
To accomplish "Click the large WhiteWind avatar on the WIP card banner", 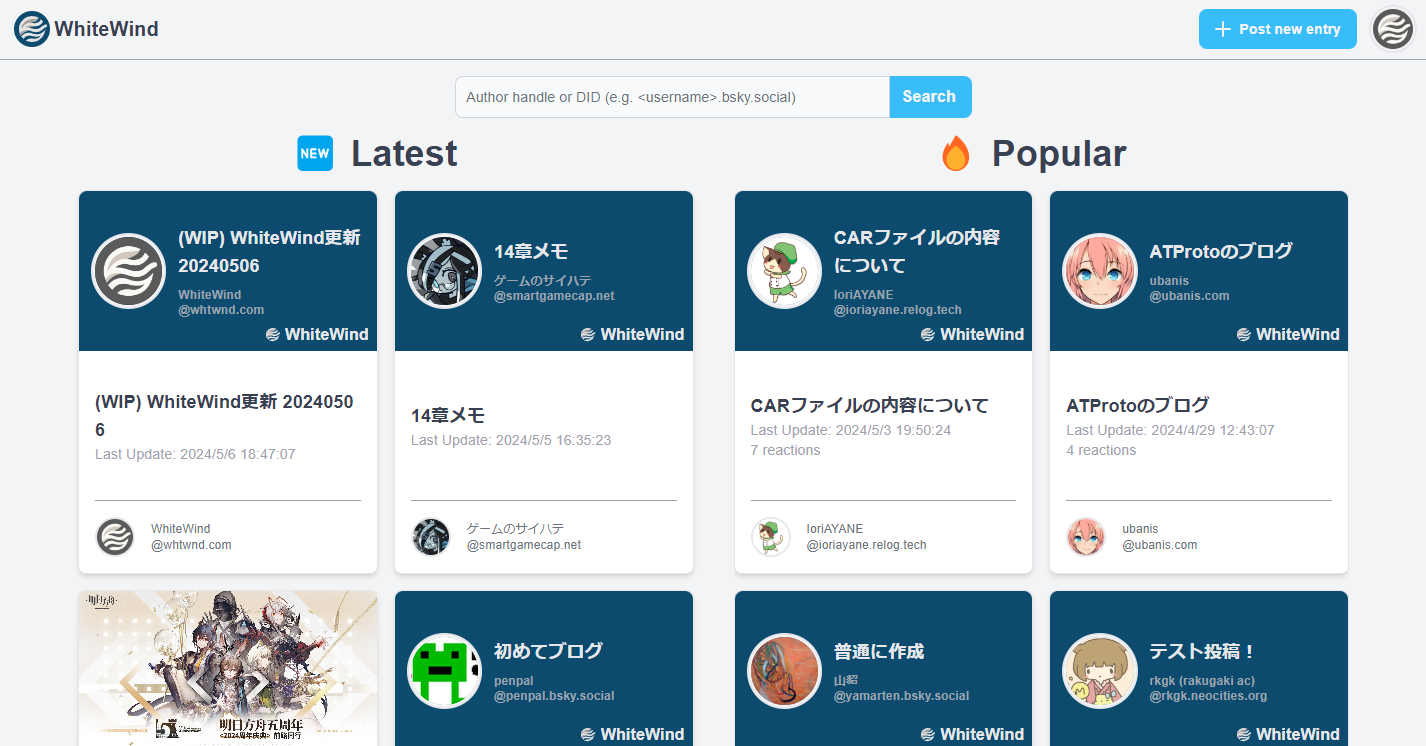I will (128, 271).
